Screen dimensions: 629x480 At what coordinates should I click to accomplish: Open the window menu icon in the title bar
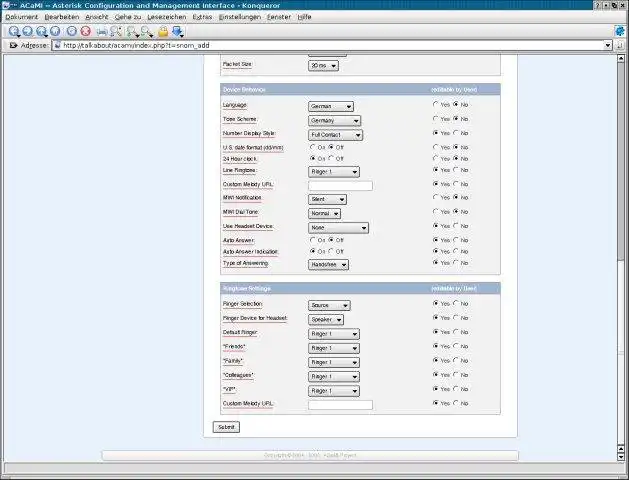pyautogui.click(x=6, y=5)
